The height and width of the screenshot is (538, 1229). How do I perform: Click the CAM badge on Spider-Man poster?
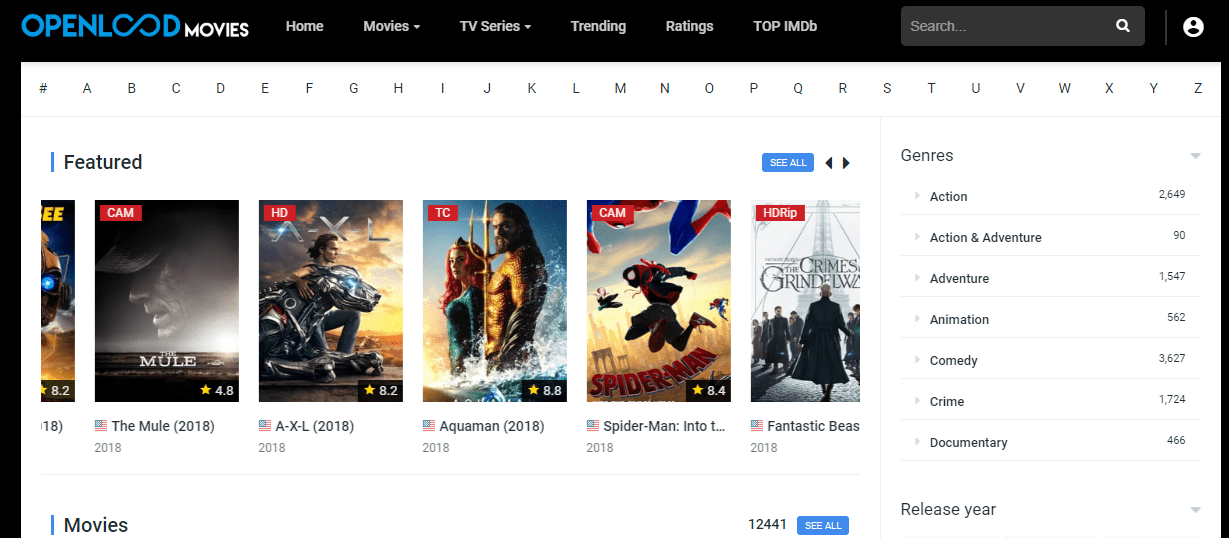[x=613, y=212]
